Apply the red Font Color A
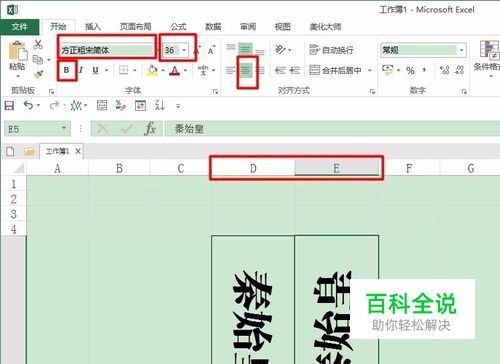Screen dimensions: 500x364 175,70
